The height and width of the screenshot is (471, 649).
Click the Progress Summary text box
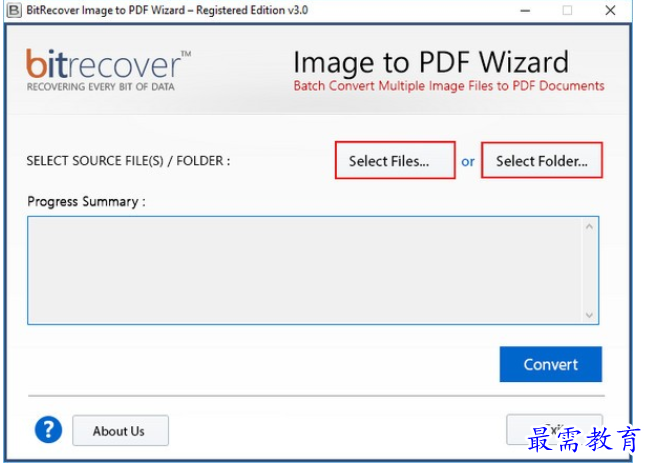313,270
